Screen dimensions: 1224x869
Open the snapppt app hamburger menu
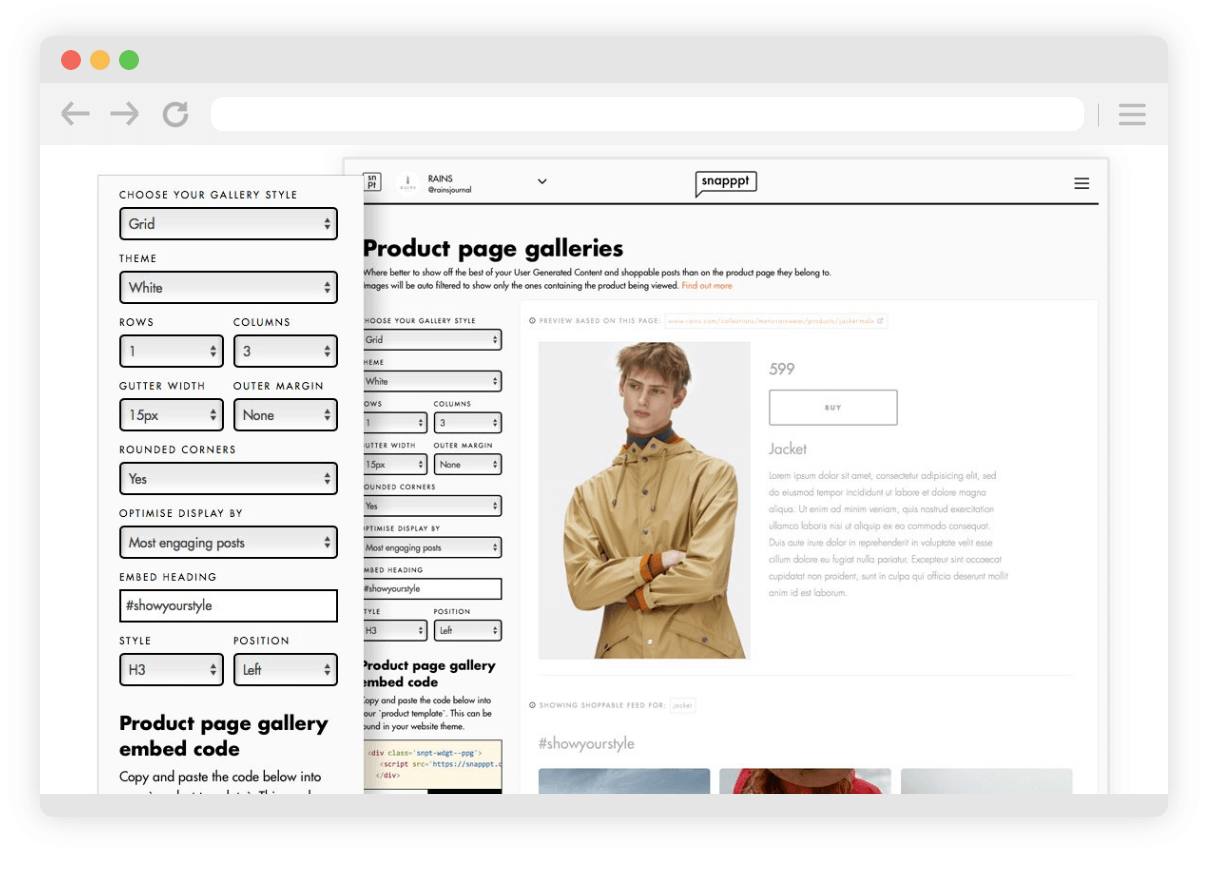tap(1081, 184)
